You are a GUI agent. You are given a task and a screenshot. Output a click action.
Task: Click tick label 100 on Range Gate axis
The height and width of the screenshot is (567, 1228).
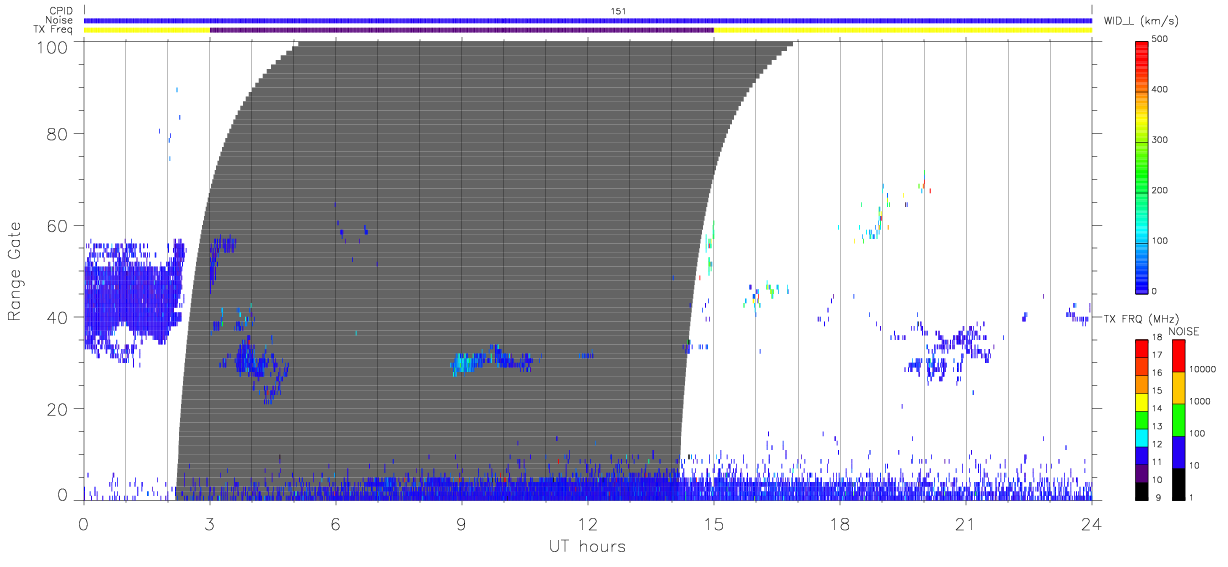point(52,46)
